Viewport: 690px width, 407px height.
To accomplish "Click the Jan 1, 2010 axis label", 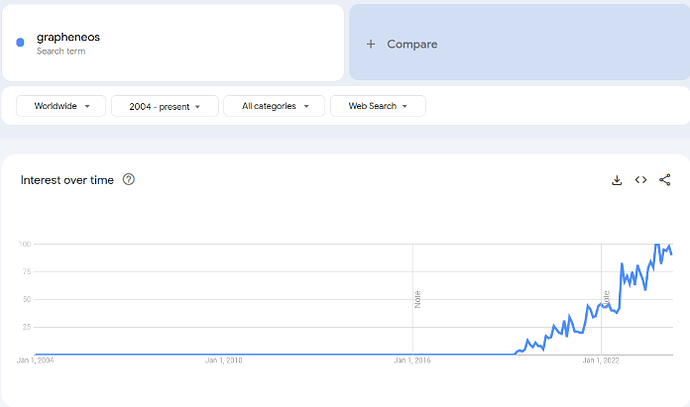I will [x=224, y=360].
